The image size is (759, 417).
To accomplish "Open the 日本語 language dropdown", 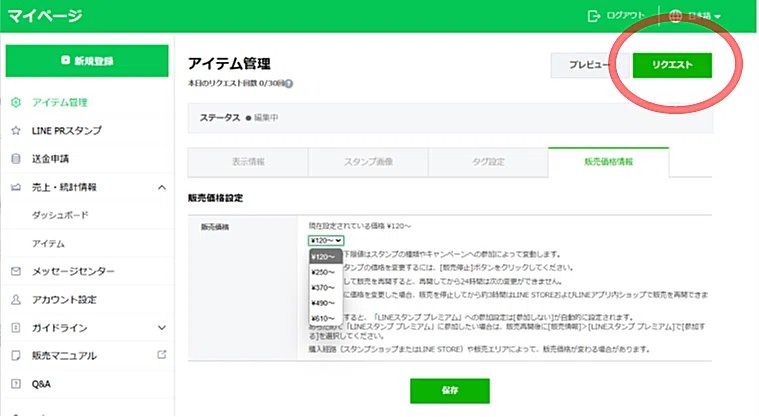I will tap(704, 16).
